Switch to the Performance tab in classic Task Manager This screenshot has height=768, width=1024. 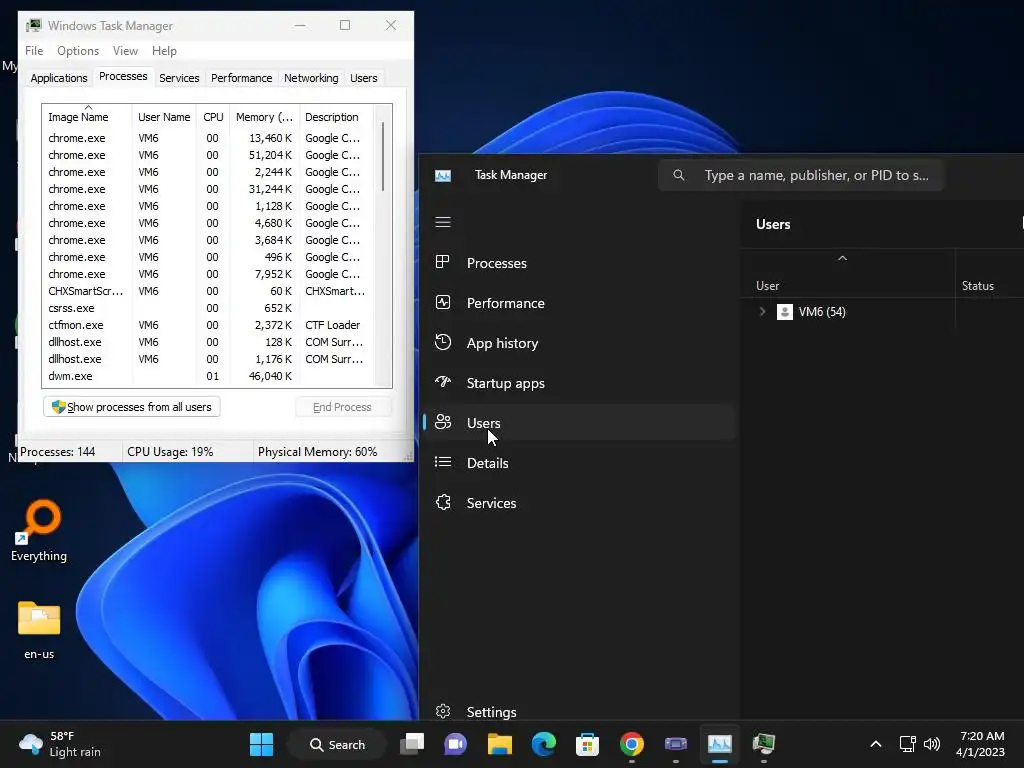(241, 78)
